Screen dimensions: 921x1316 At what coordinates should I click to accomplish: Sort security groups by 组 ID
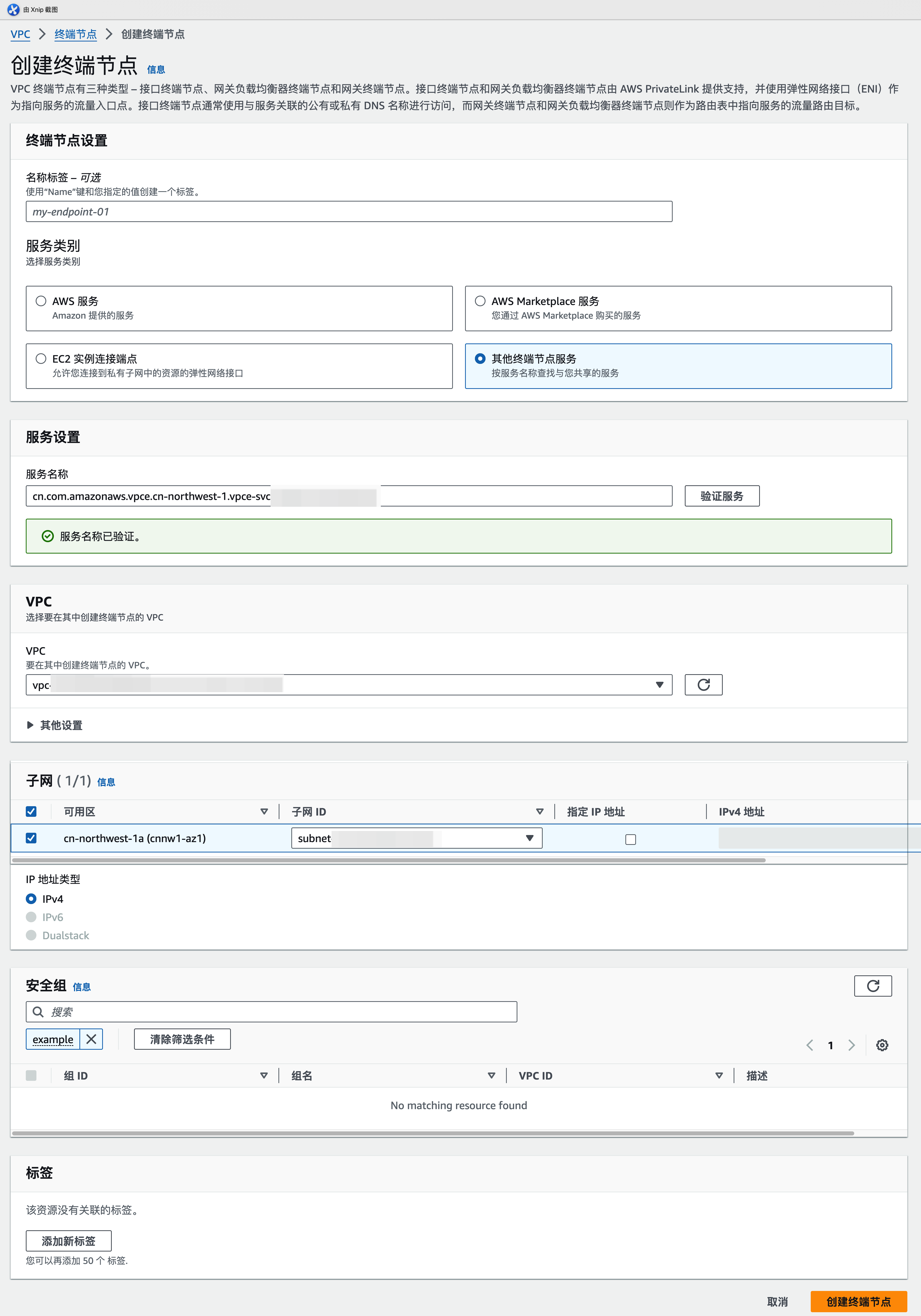pos(264,1076)
